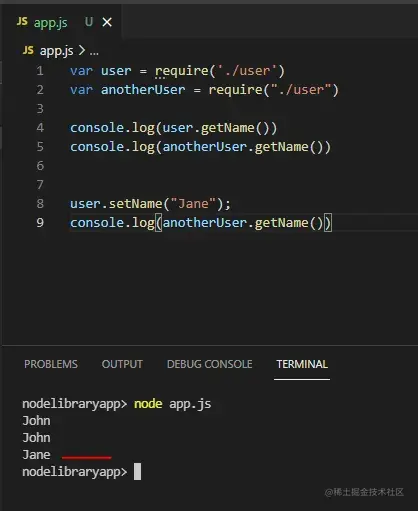Click 'anotherUser' variable on line 2
The width and height of the screenshot is (418, 511).
click(x=143, y=90)
